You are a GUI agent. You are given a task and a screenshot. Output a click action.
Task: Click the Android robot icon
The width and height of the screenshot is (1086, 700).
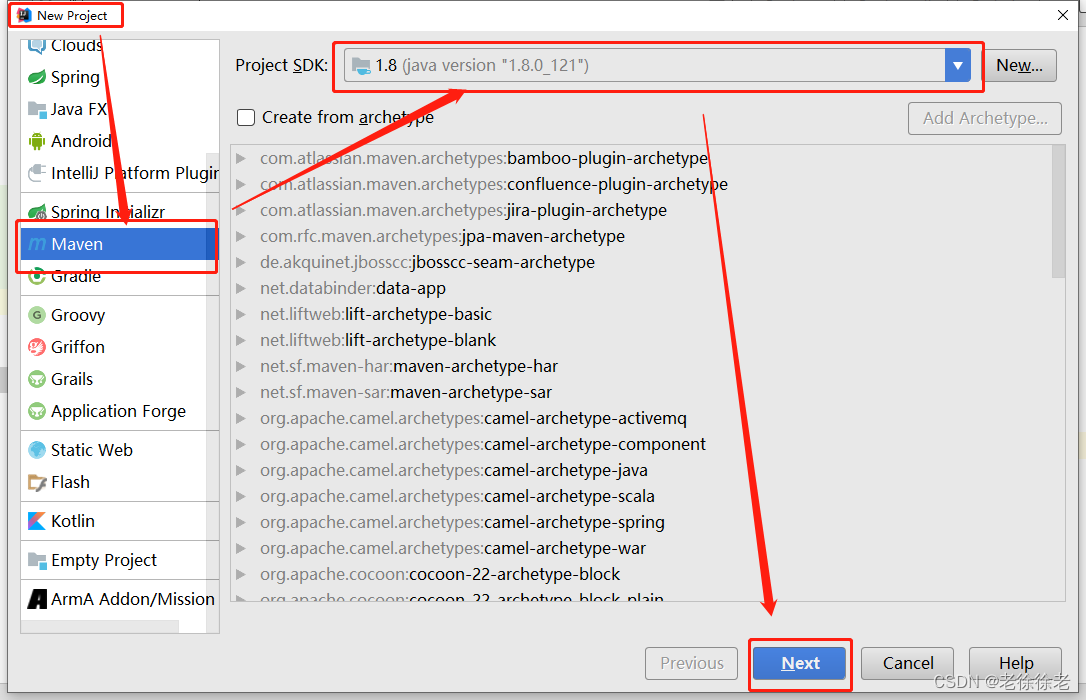[x=37, y=141]
